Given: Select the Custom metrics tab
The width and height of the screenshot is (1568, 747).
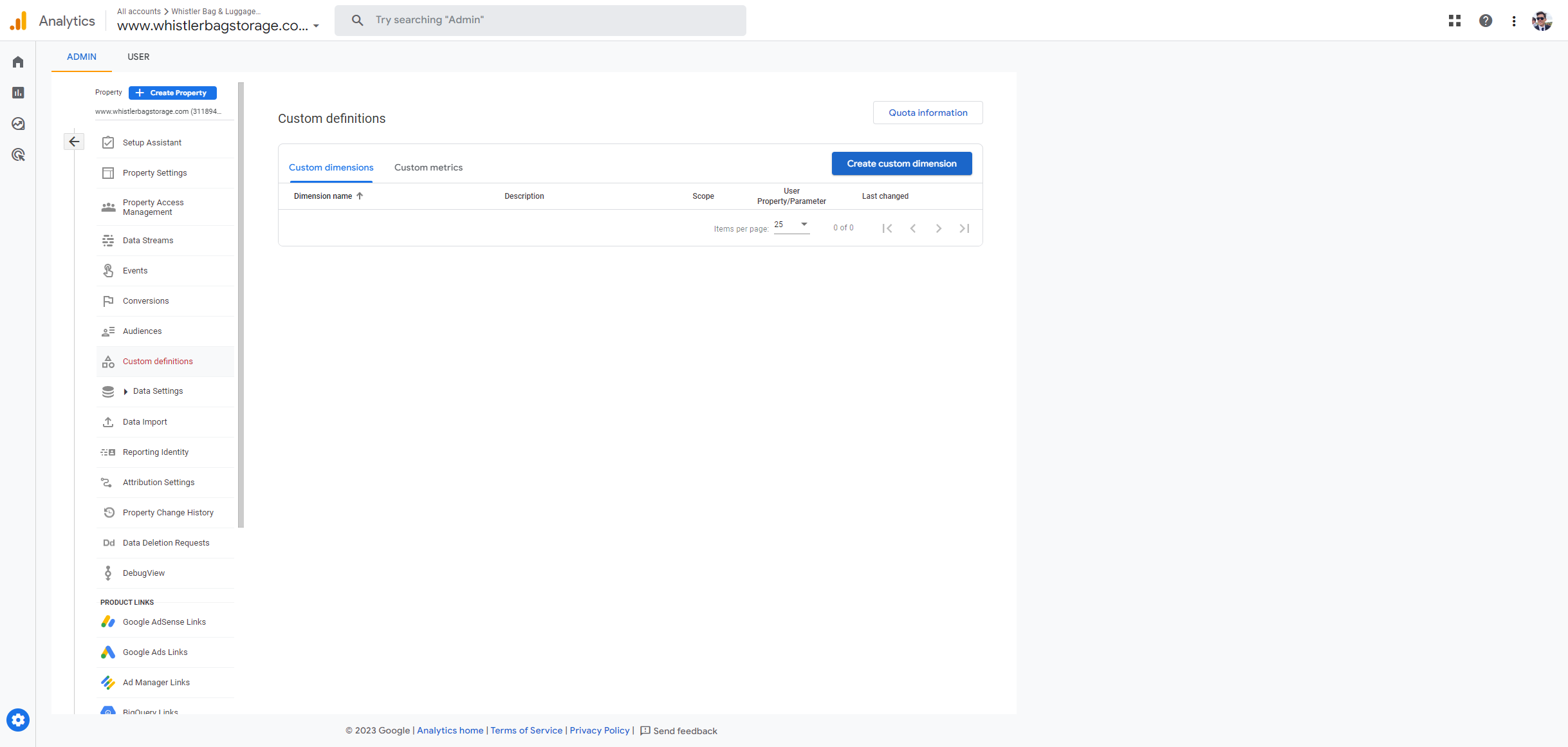Looking at the screenshot, I should click(x=429, y=167).
